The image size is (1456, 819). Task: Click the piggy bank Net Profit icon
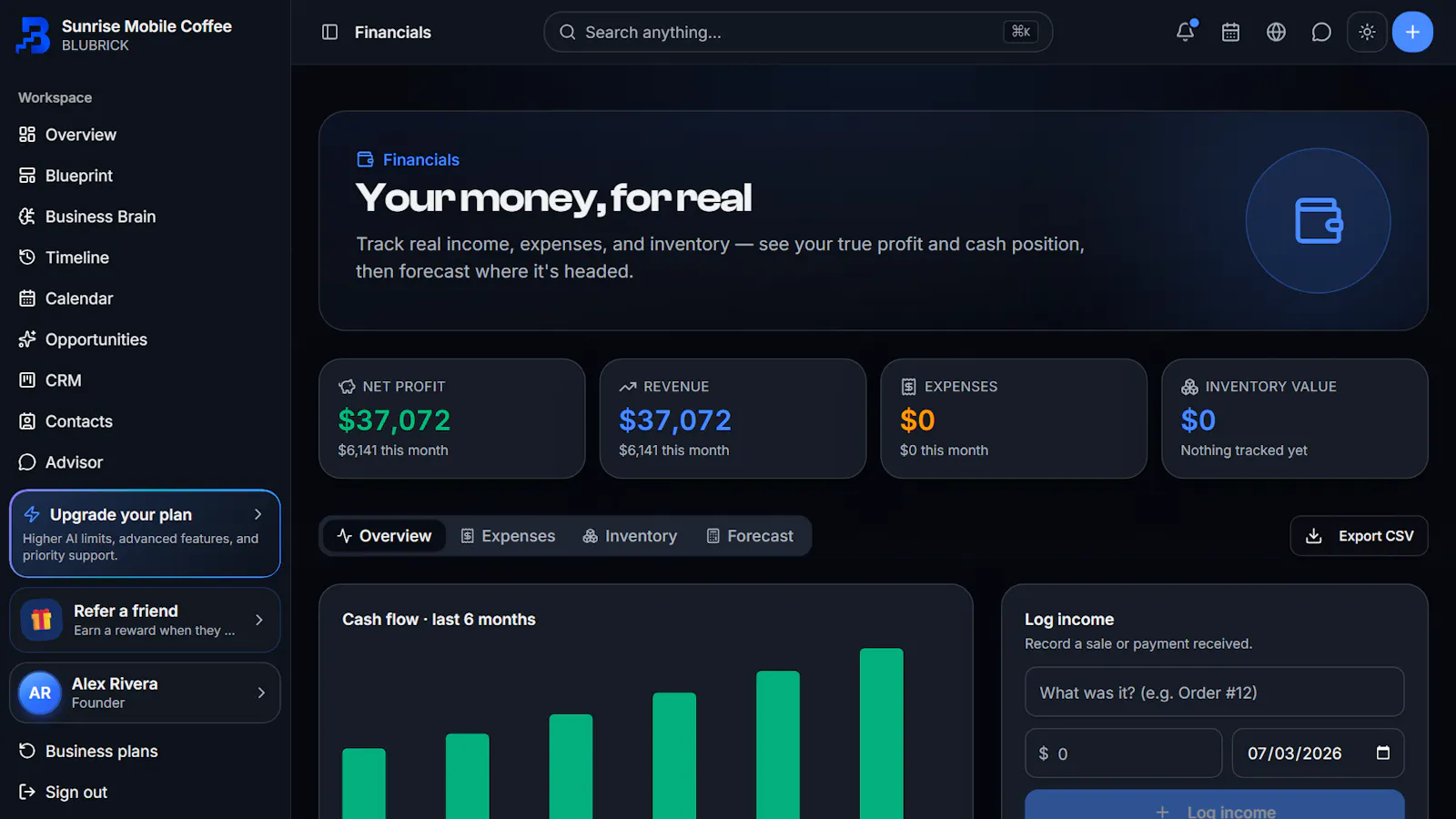pos(347,387)
